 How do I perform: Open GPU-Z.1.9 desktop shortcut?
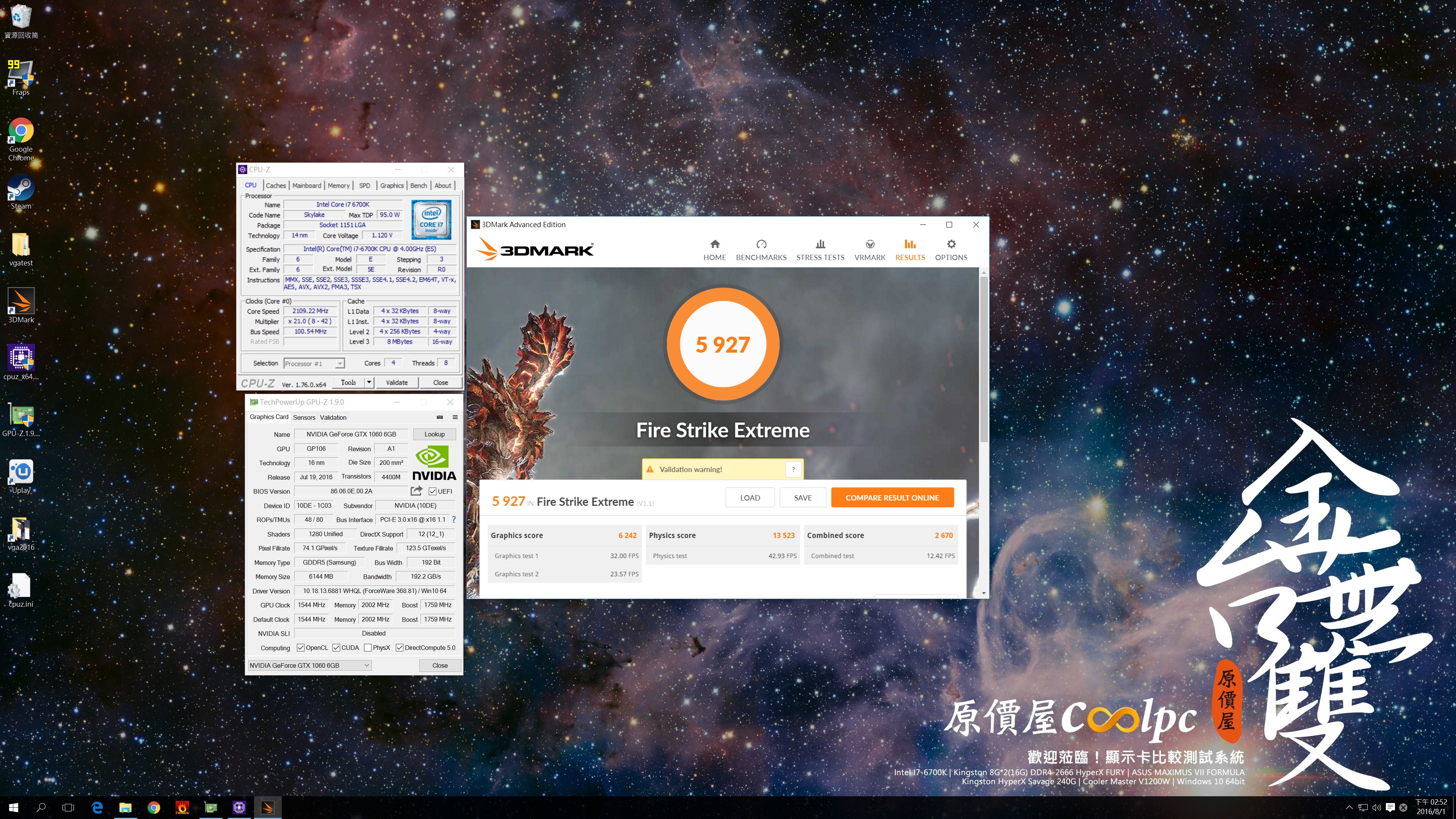(21, 420)
